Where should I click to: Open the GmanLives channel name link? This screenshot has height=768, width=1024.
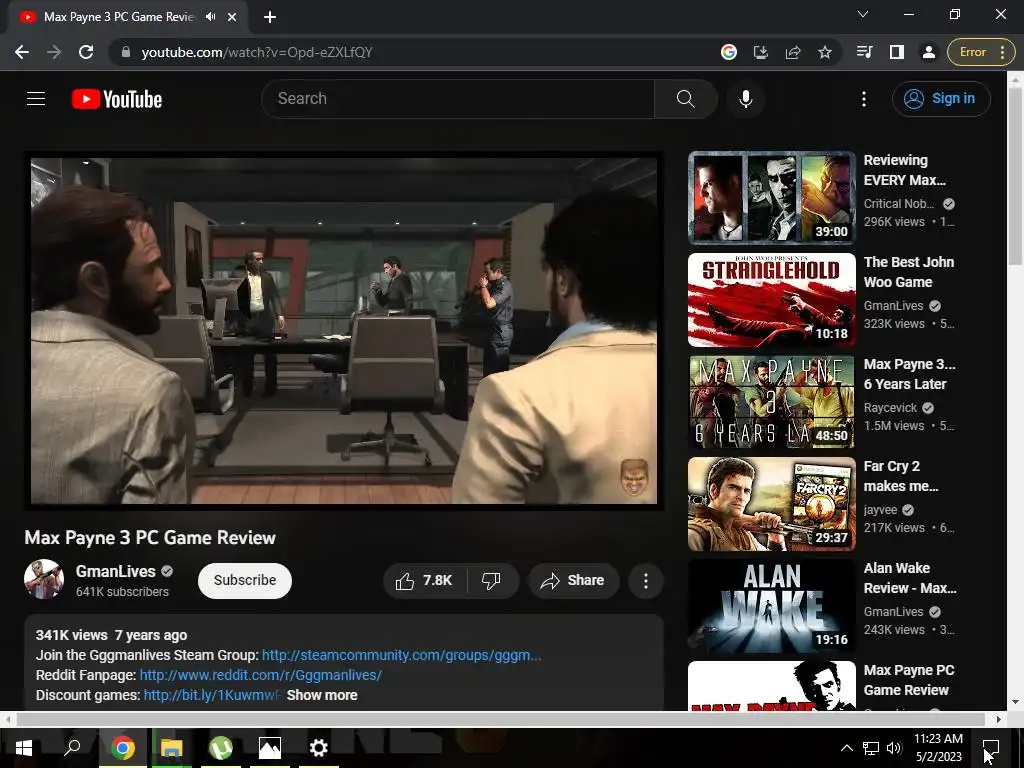pyautogui.click(x=116, y=571)
